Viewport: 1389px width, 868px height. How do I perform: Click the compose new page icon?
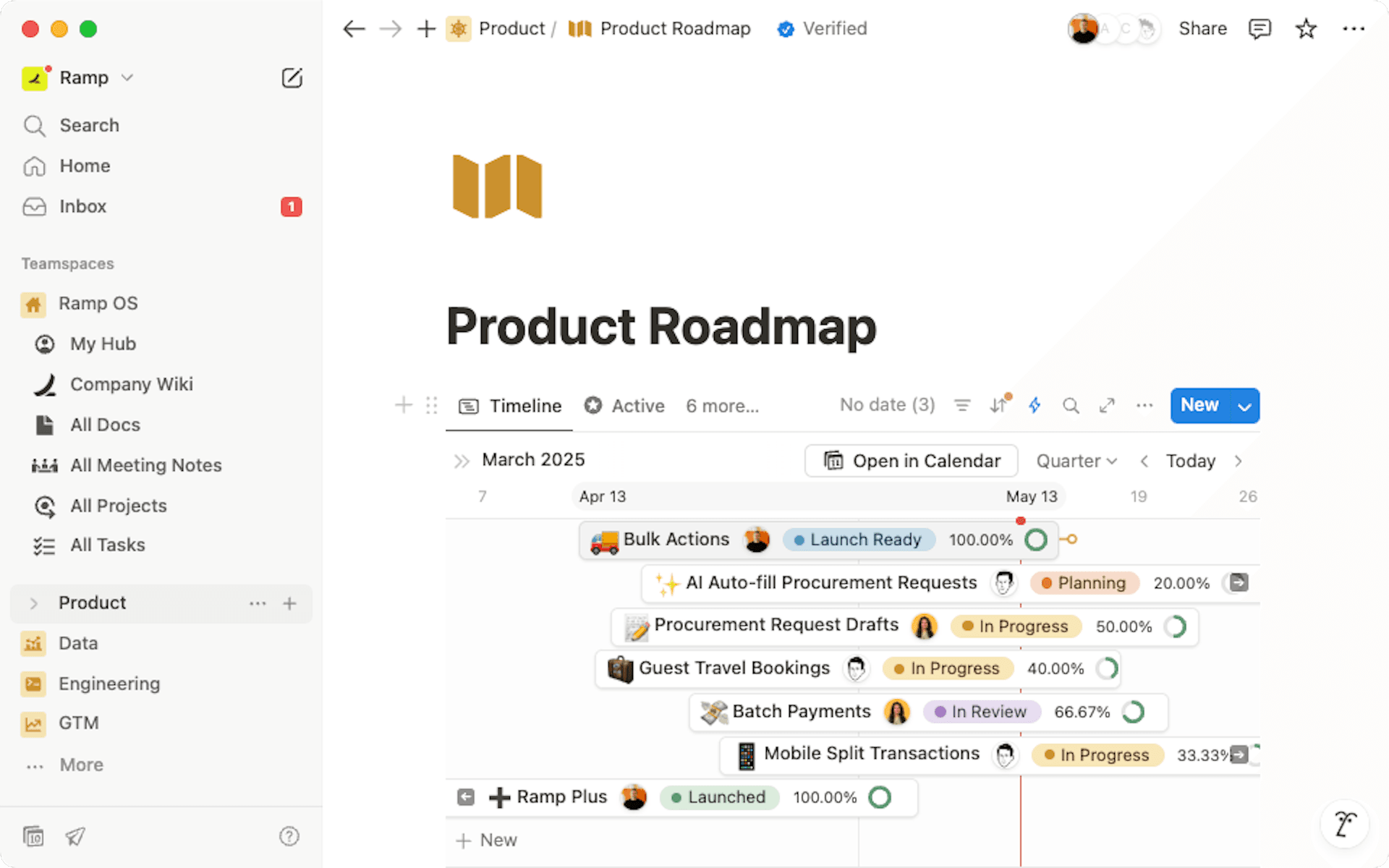point(292,78)
